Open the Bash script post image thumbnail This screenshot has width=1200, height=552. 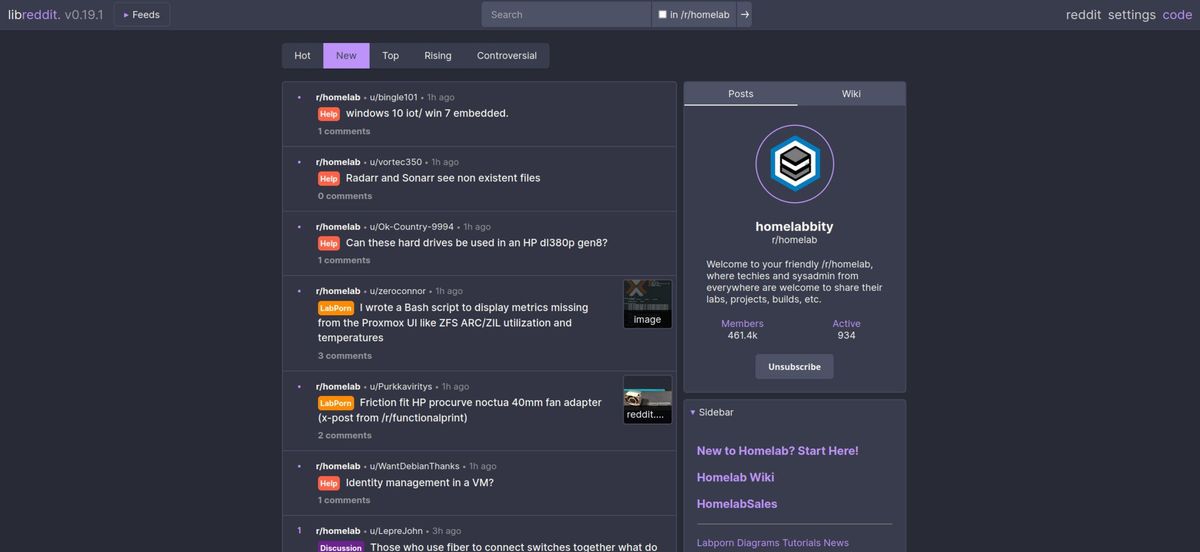click(x=647, y=304)
